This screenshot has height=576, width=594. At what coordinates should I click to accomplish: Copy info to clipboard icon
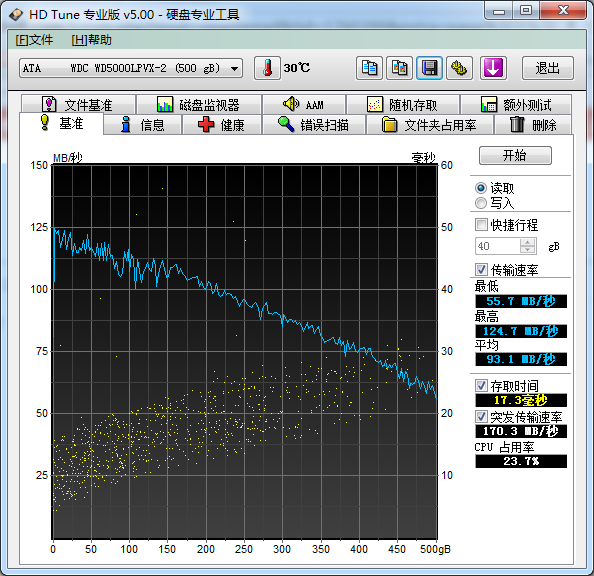(369, 68)
